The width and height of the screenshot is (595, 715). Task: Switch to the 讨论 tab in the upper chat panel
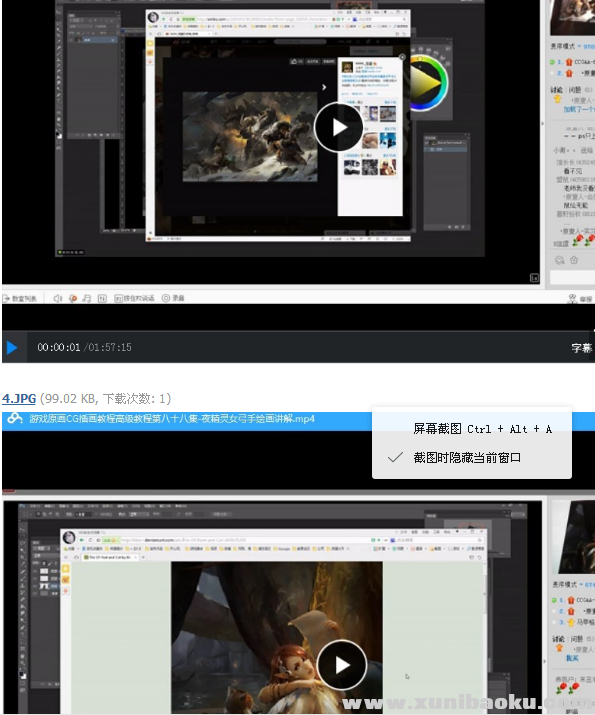click(558, 89)
